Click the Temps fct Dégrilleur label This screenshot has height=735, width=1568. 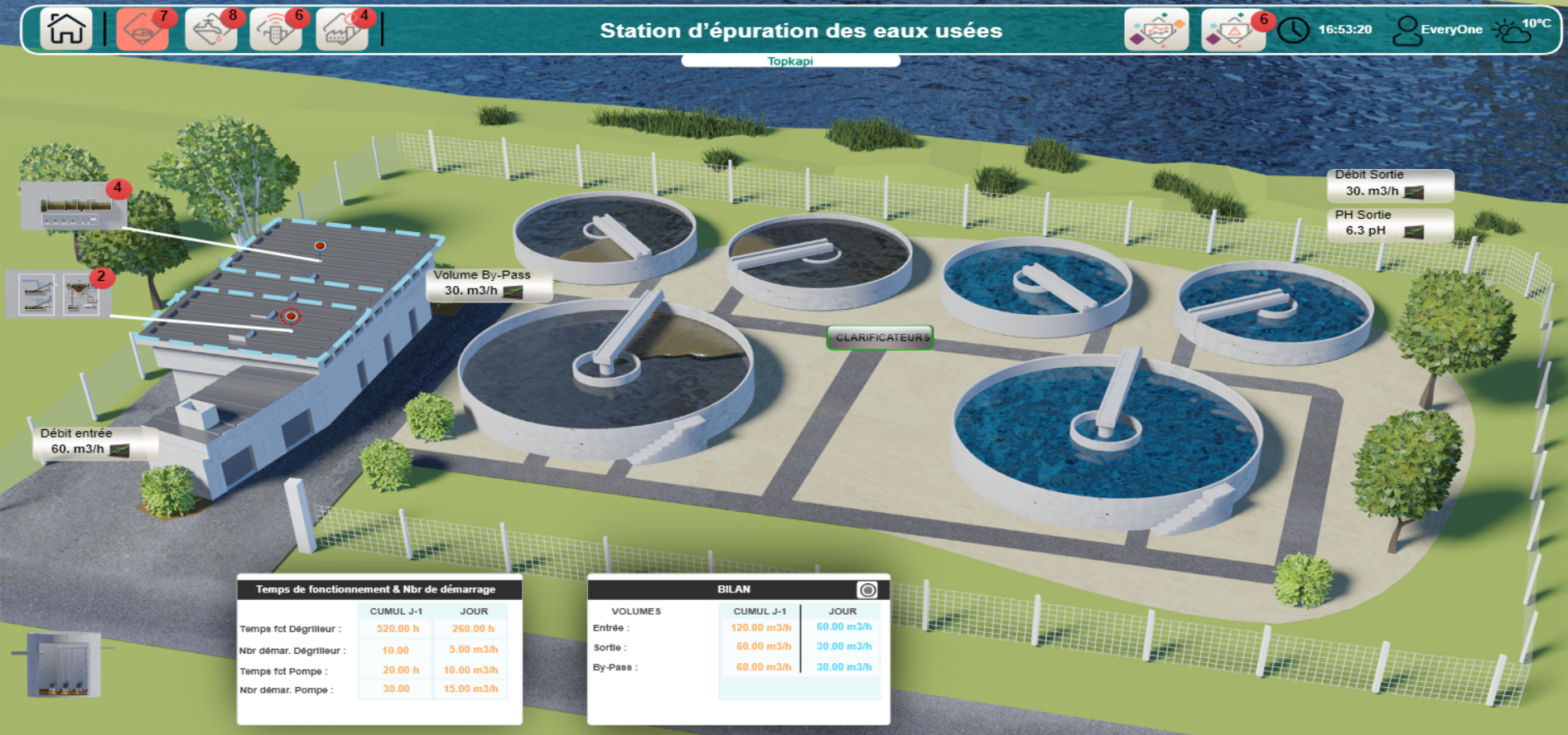(x=290, y=629)
